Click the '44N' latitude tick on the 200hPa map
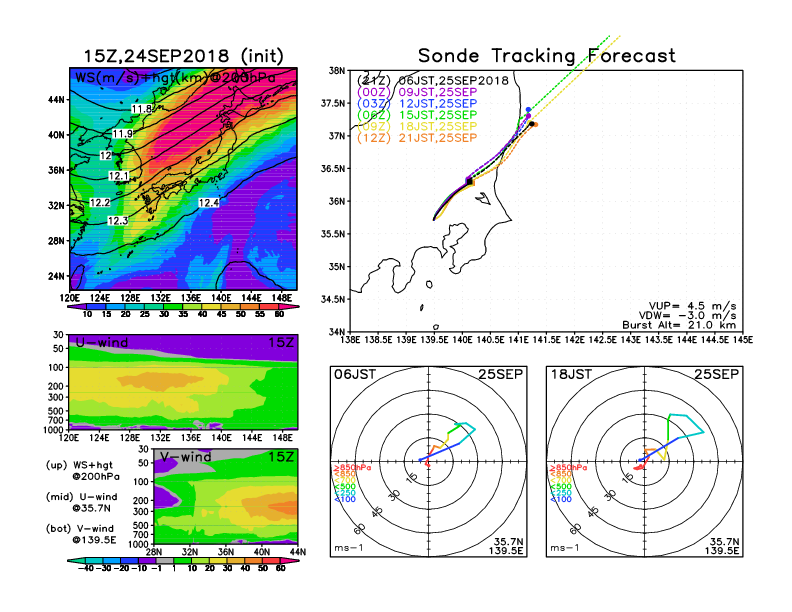Screen dimensions: 792x612 tap(57, 99)
